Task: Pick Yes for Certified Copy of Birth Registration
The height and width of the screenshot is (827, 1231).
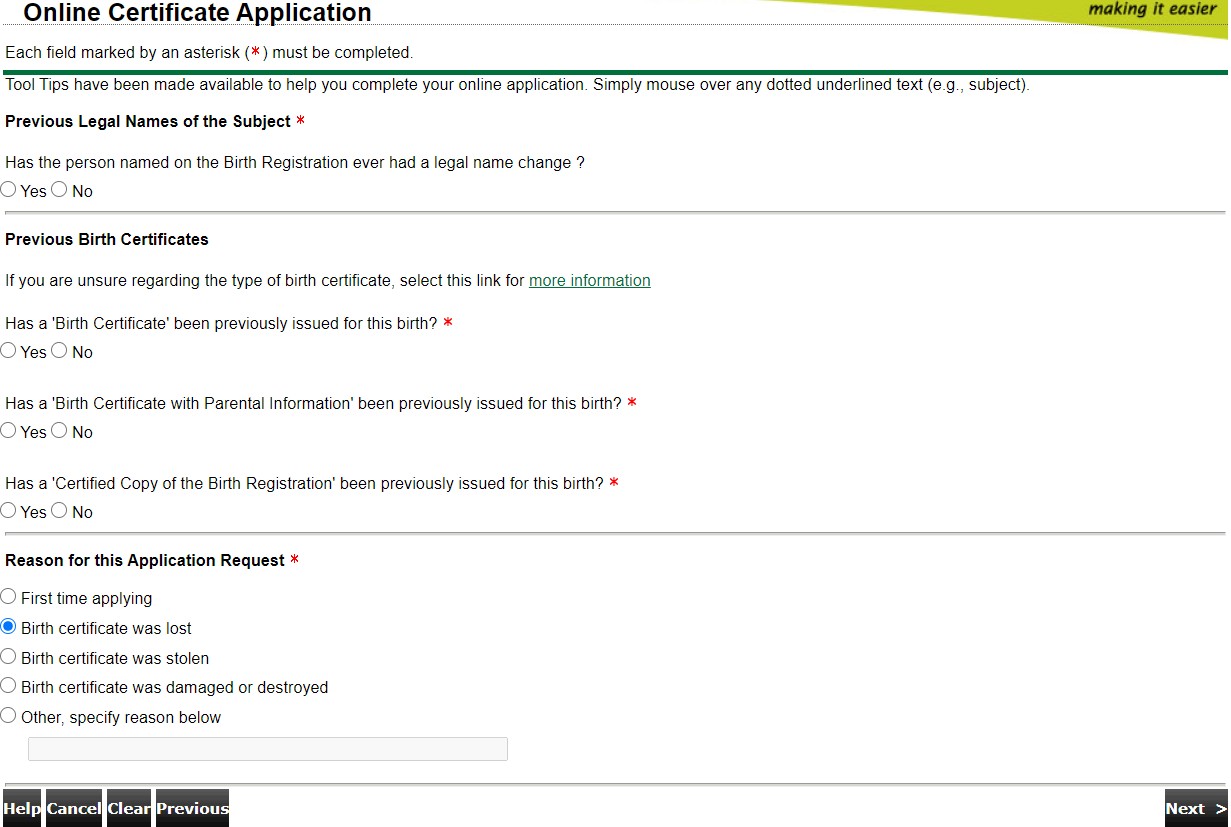Action: tap(8, 510)
